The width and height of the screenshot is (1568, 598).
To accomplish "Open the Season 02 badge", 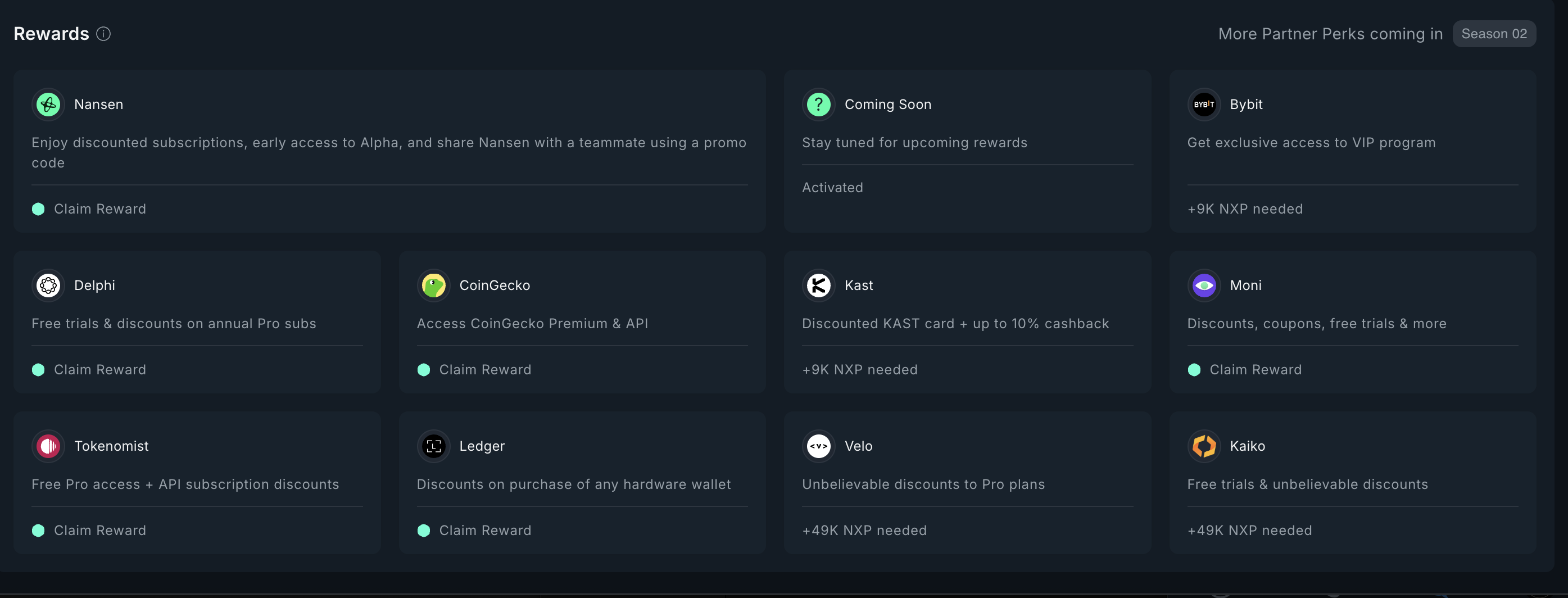I will pos(1494,34).
